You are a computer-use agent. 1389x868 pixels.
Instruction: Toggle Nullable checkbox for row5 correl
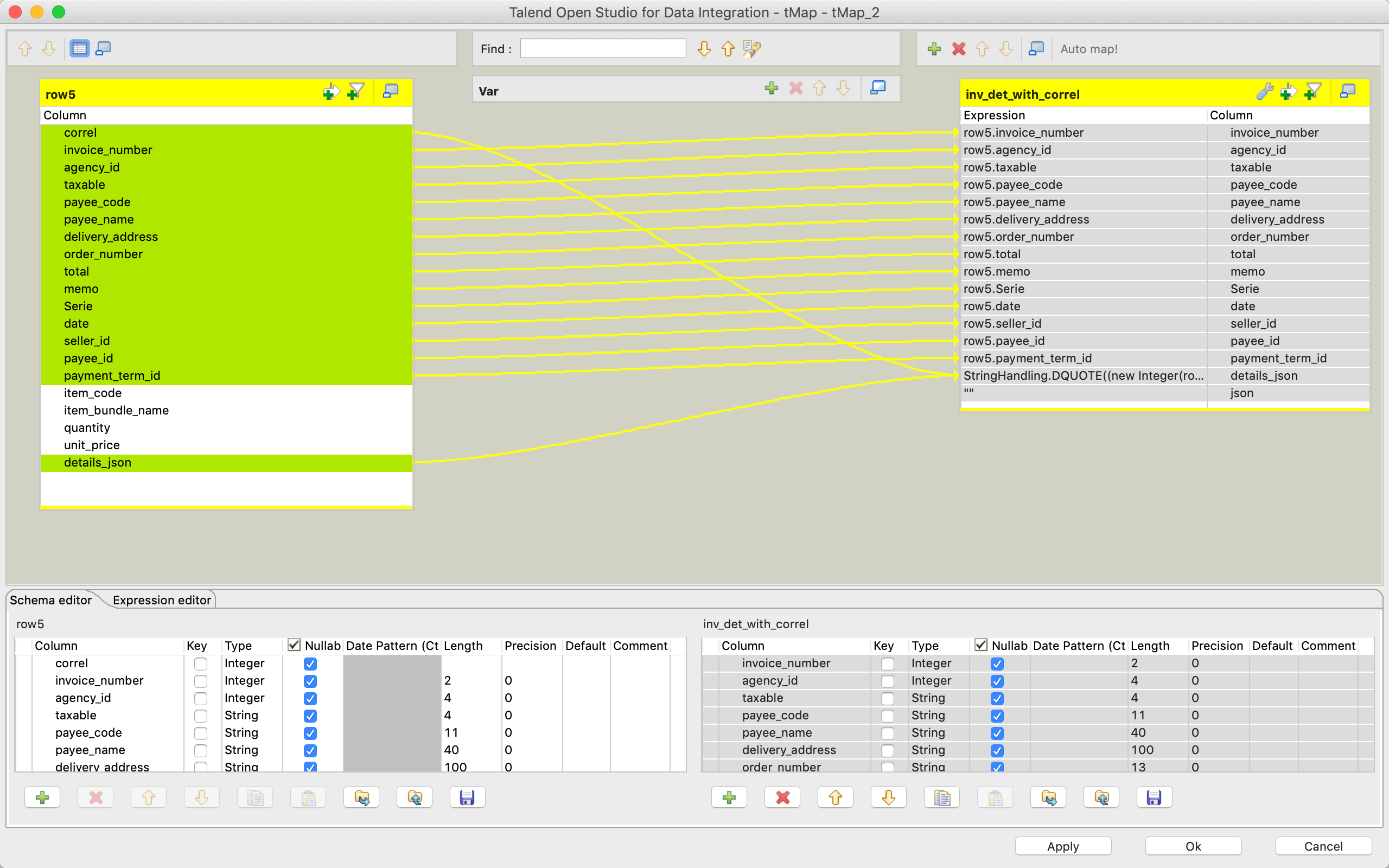310,664
